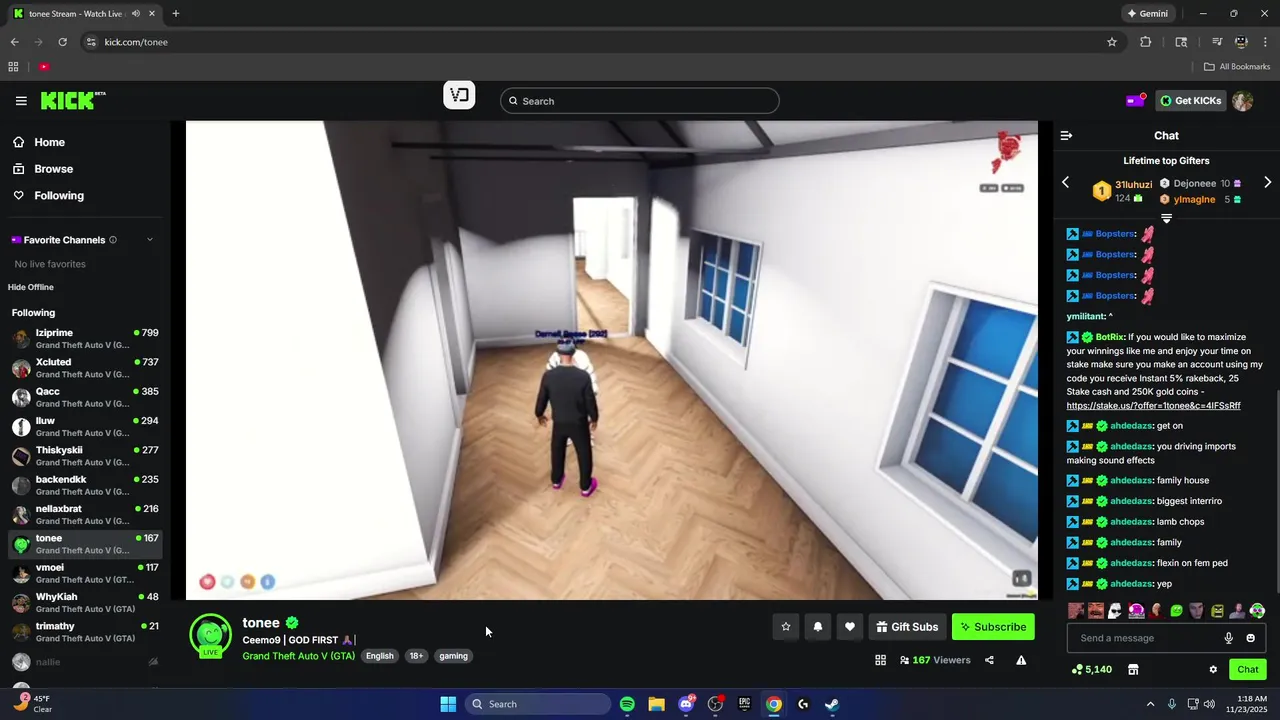Switch to theater grid view icon

(881, 660)
